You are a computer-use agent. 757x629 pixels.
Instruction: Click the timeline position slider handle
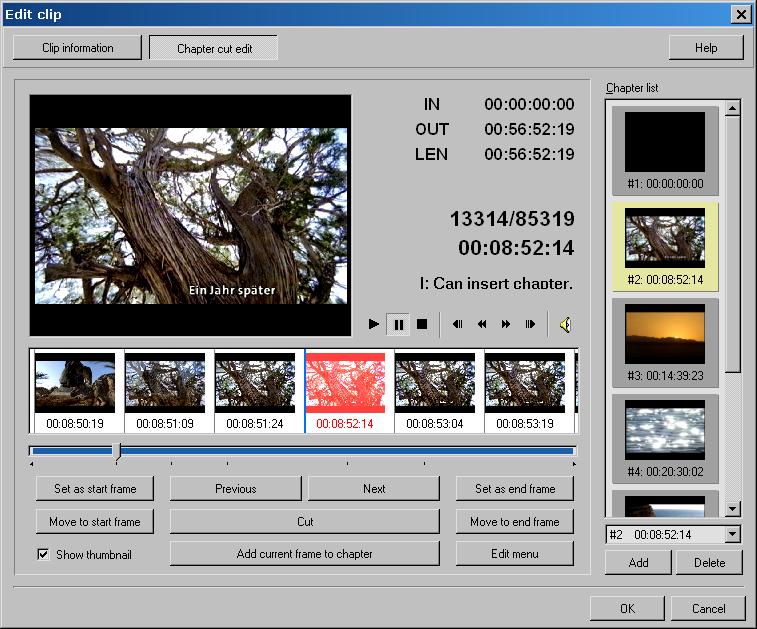117,452
